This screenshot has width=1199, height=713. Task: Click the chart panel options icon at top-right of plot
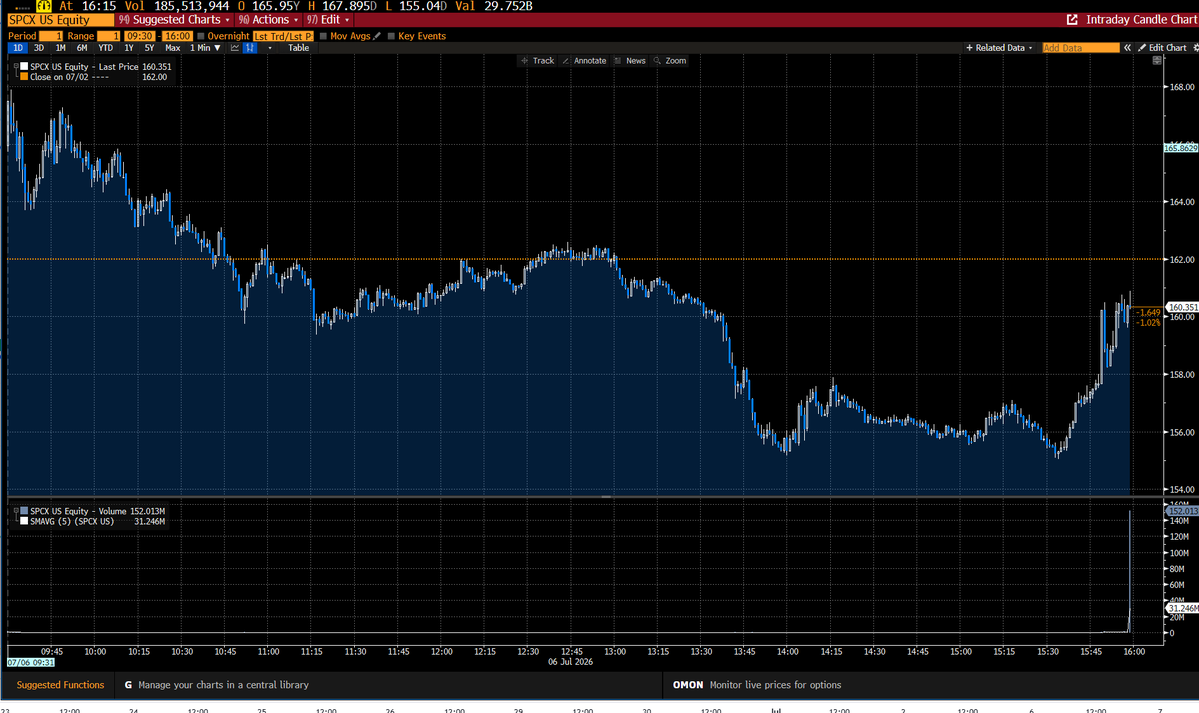pos(1157,60)
